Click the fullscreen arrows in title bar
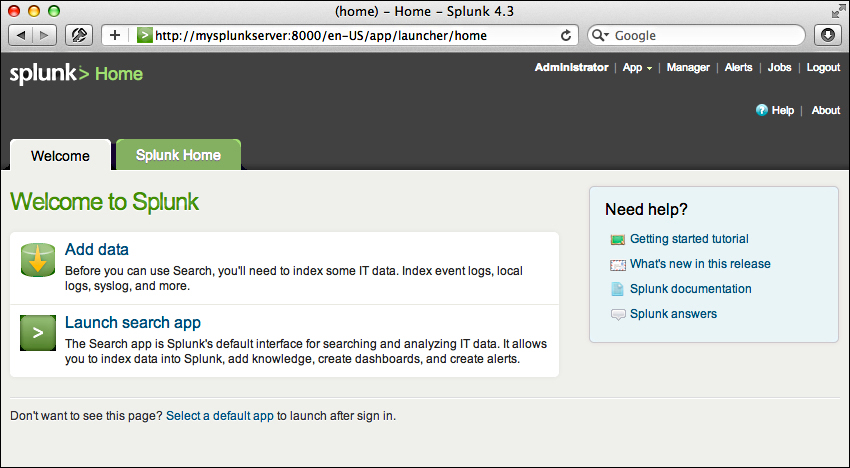850x468 pixels. click(838, 11)
